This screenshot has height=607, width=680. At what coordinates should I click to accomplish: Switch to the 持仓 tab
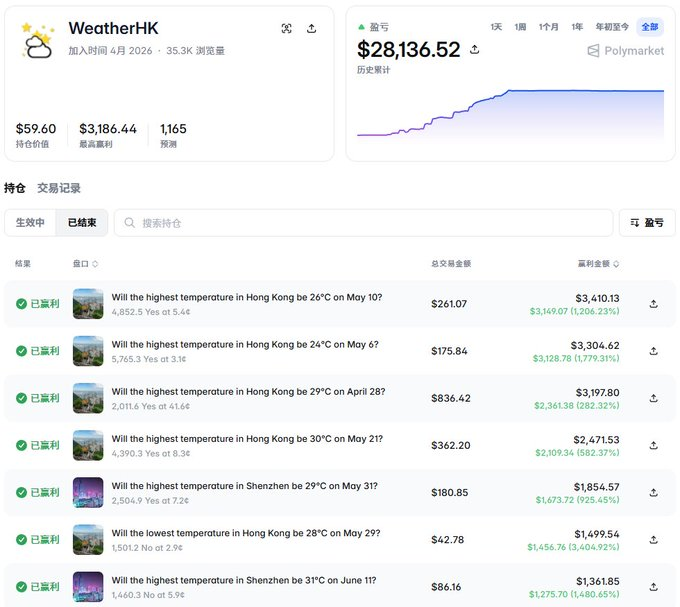[15, 188]
